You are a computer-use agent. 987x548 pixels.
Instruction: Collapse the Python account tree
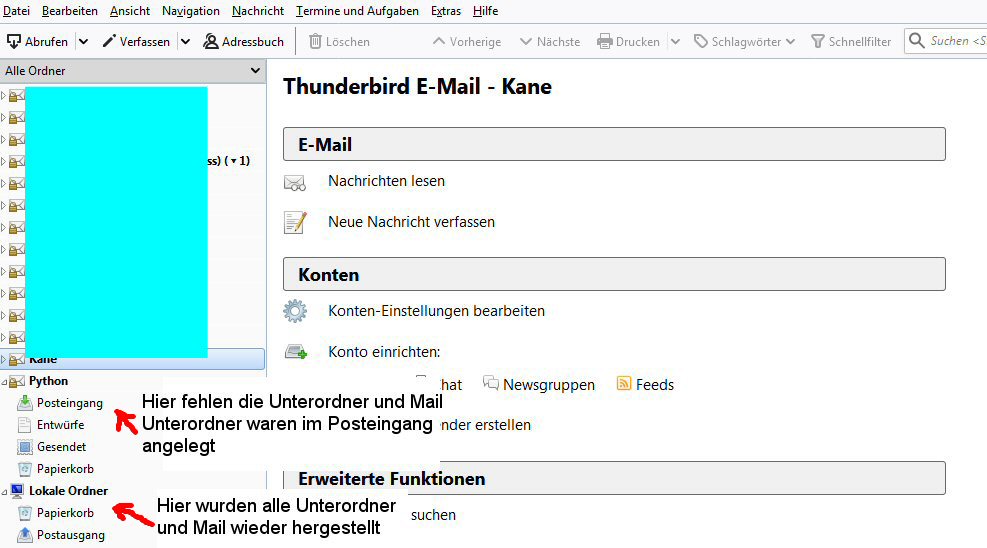click(x=4, y=382)
